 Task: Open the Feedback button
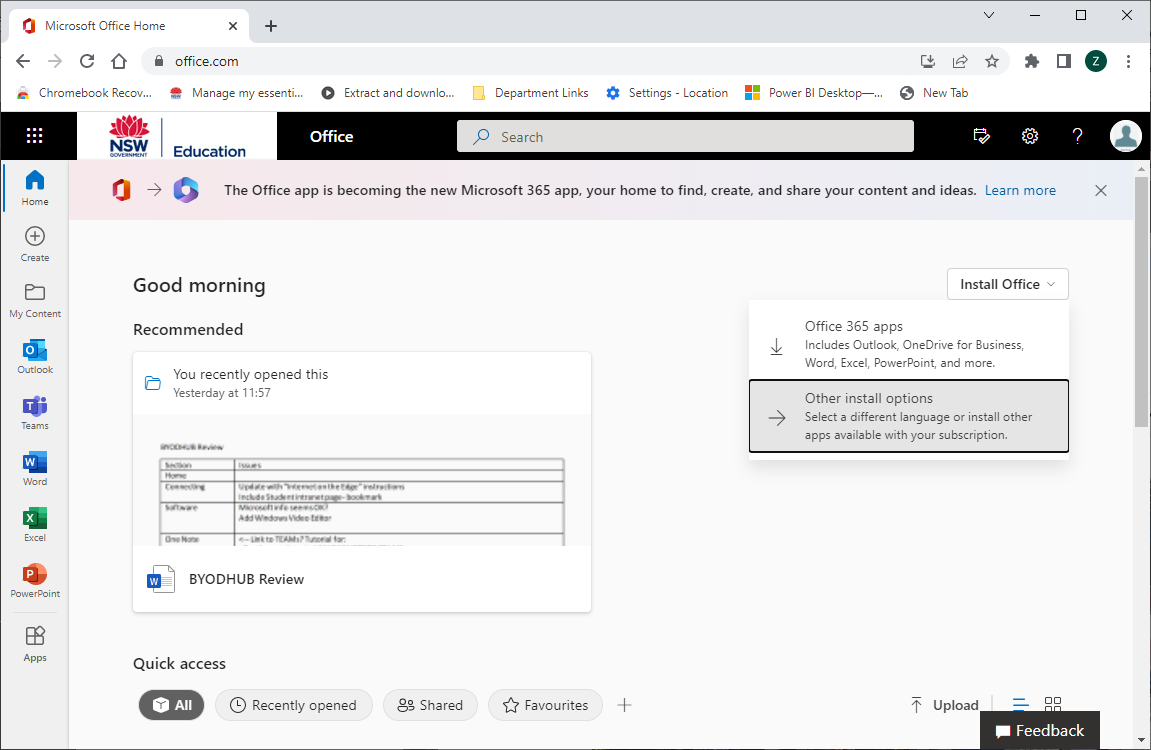[1039, 731]
